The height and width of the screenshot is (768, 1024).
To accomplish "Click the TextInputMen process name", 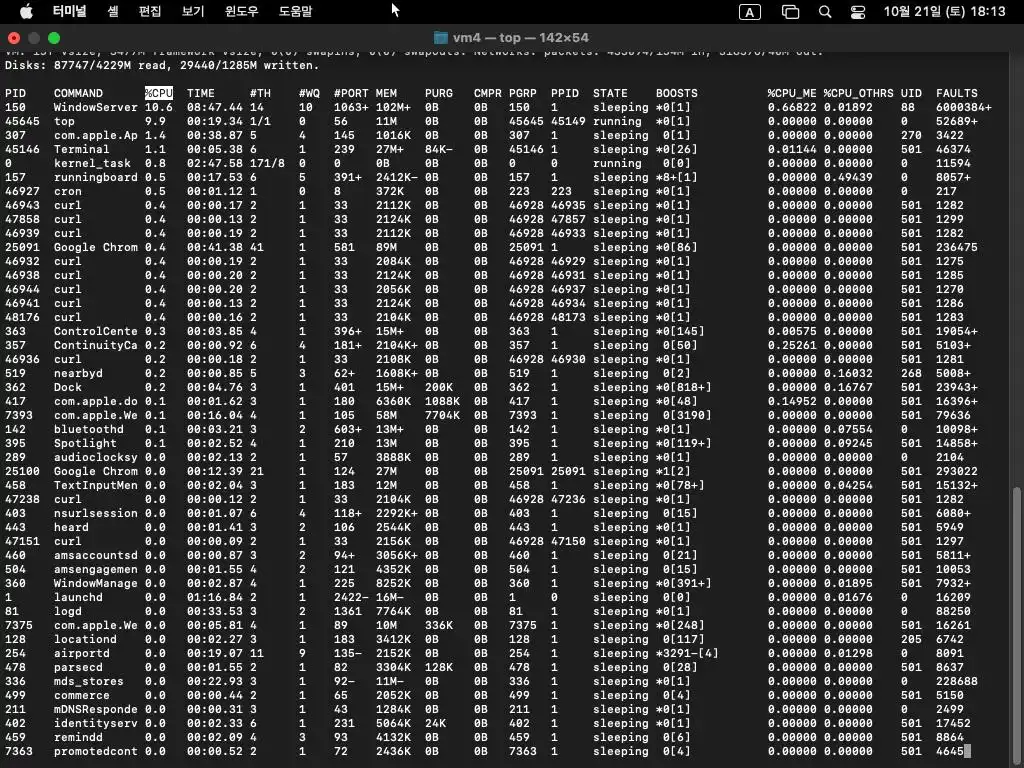I will tap(95, 485).
